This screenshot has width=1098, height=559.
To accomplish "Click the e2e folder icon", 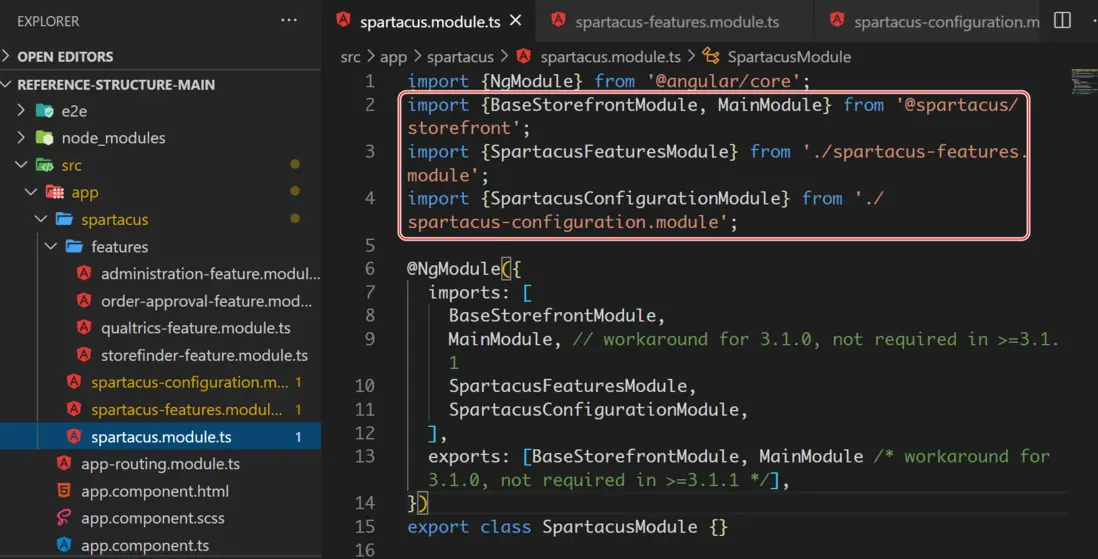I will 45,111.
